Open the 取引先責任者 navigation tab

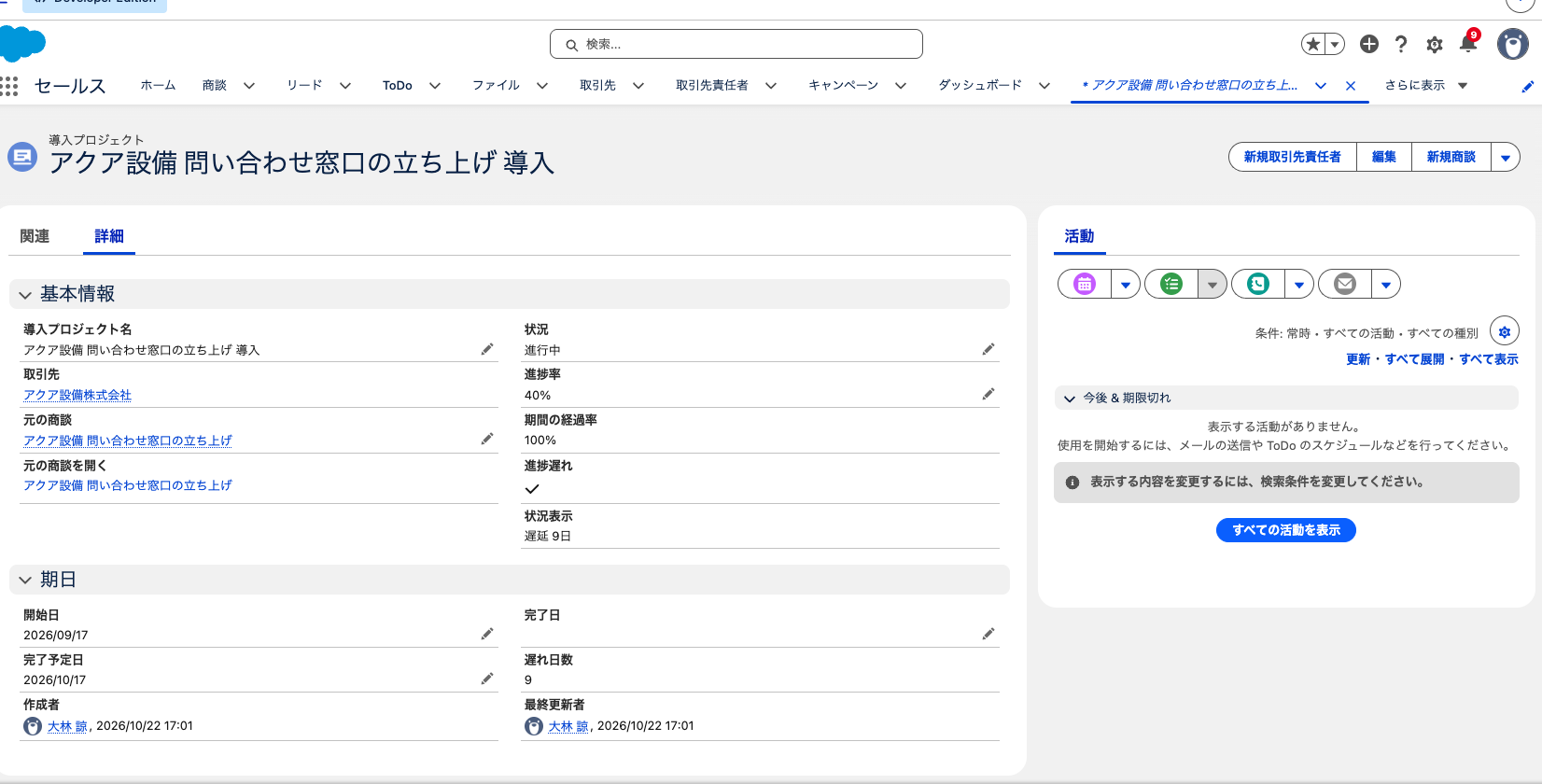(712, 86)
